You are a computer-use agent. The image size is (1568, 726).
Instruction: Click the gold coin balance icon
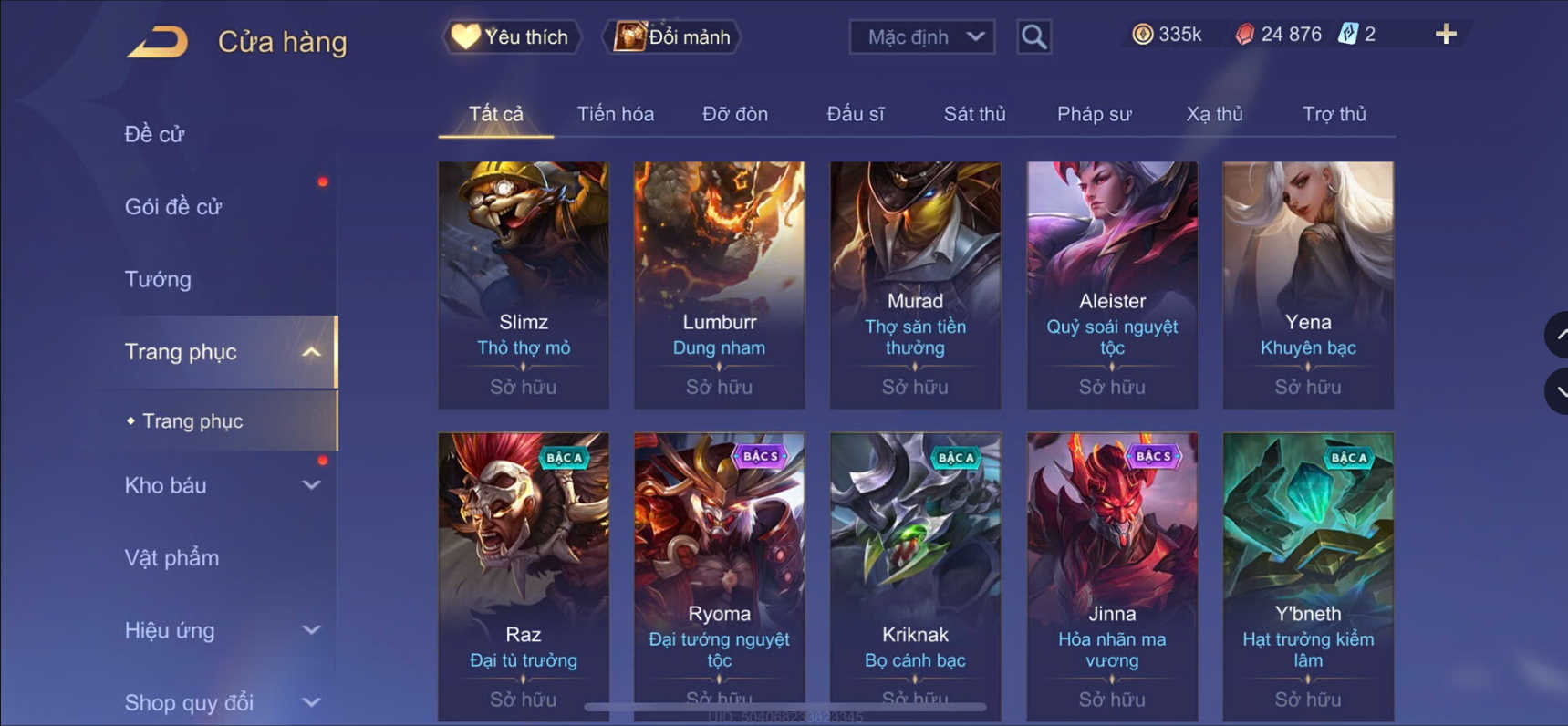pos(1142,35)
